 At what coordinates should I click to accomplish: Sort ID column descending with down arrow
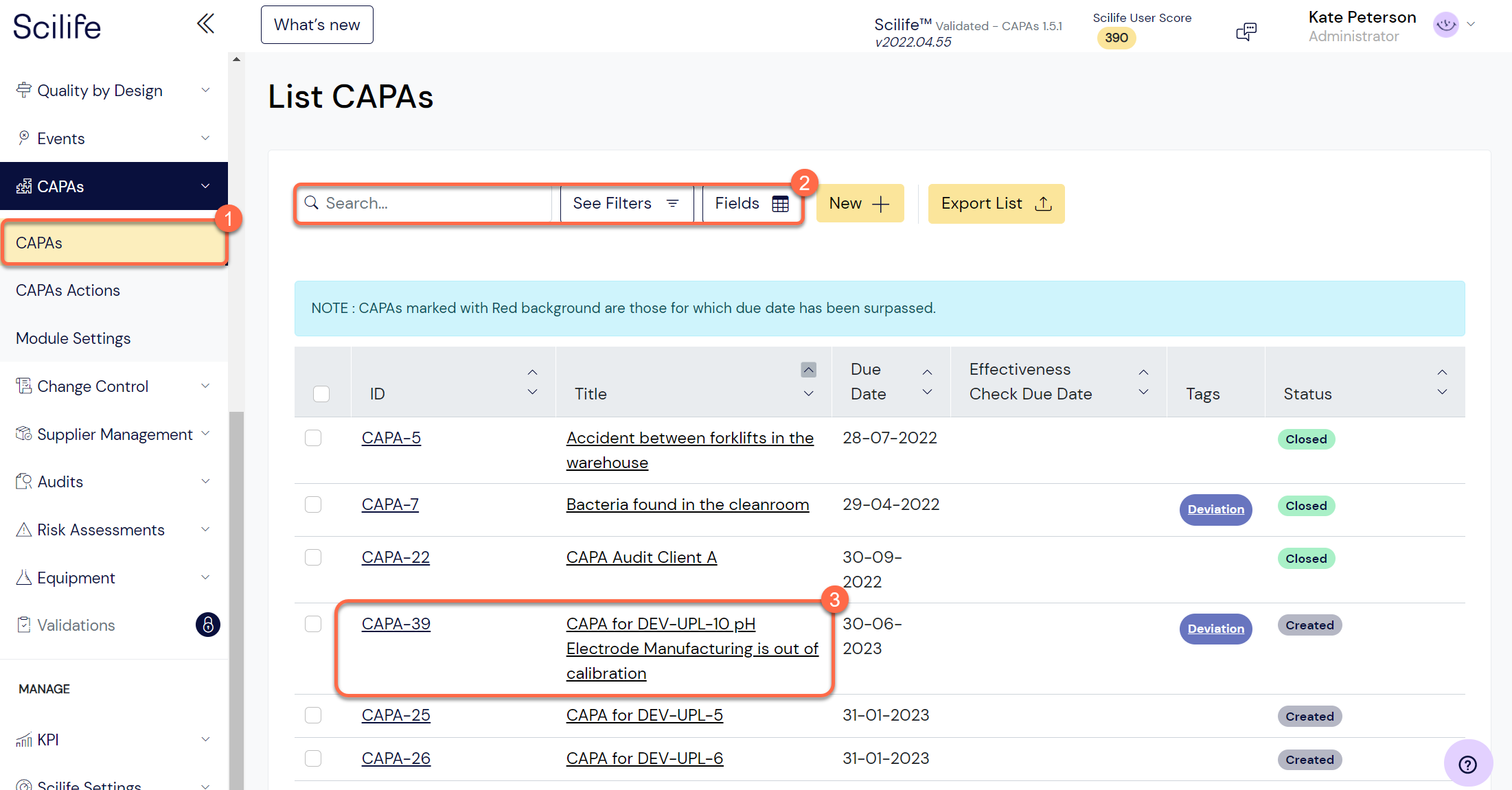(x=532, y=392)
